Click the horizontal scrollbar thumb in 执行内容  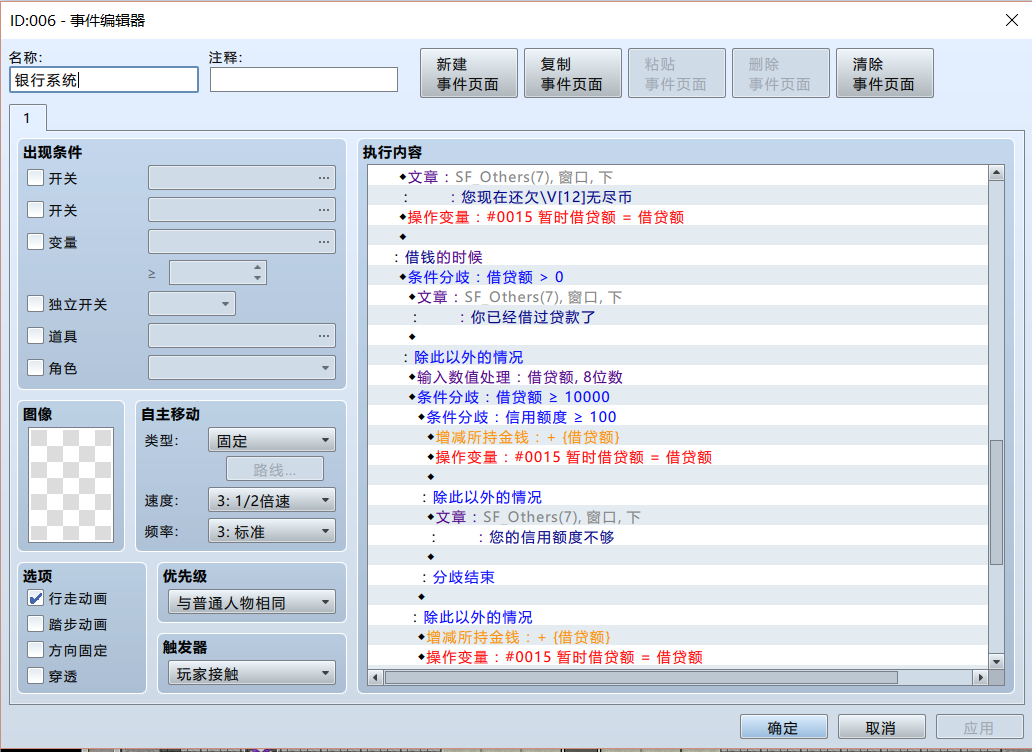tap(642, 677)
